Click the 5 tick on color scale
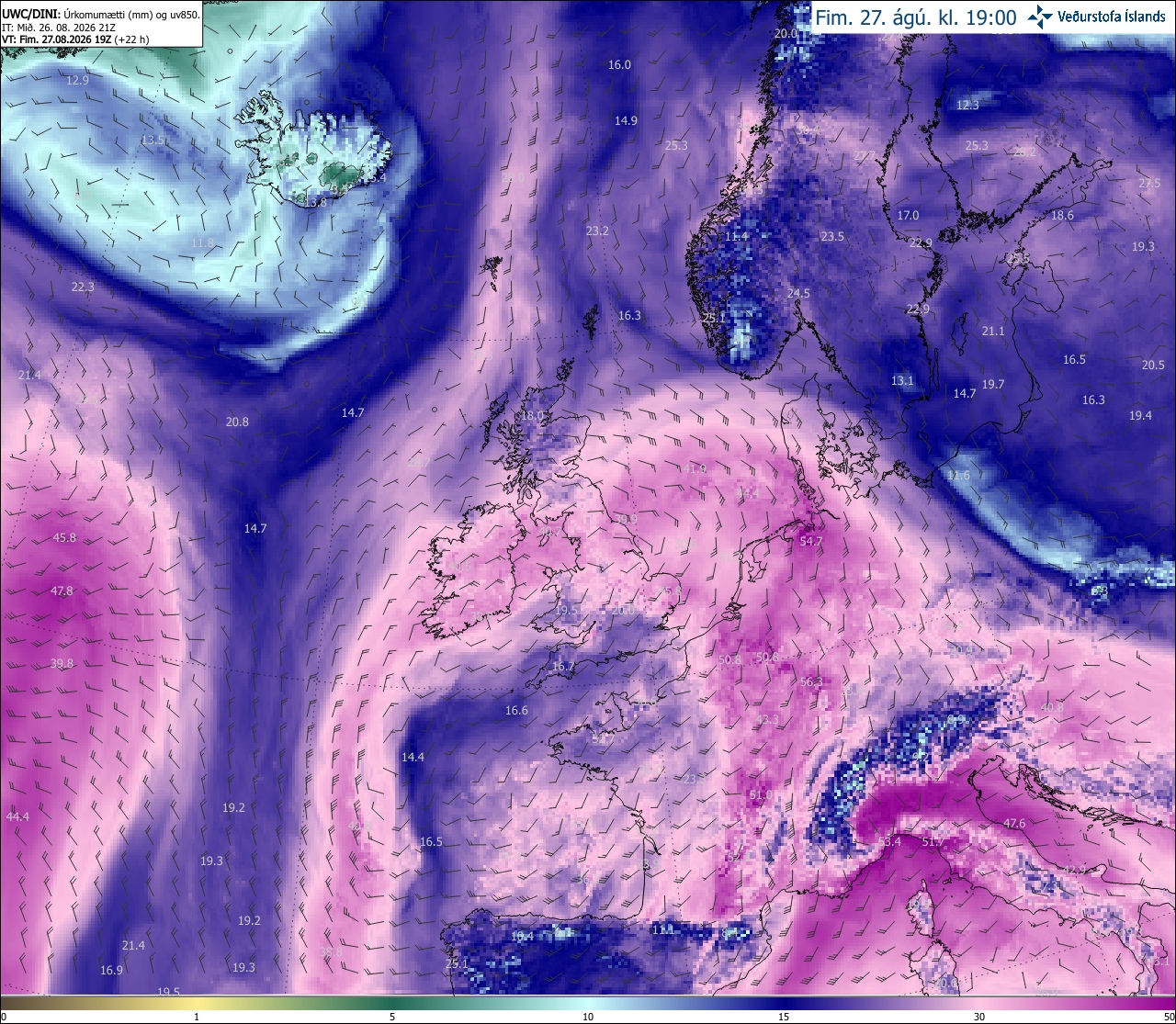 [x=392, y=1017]
